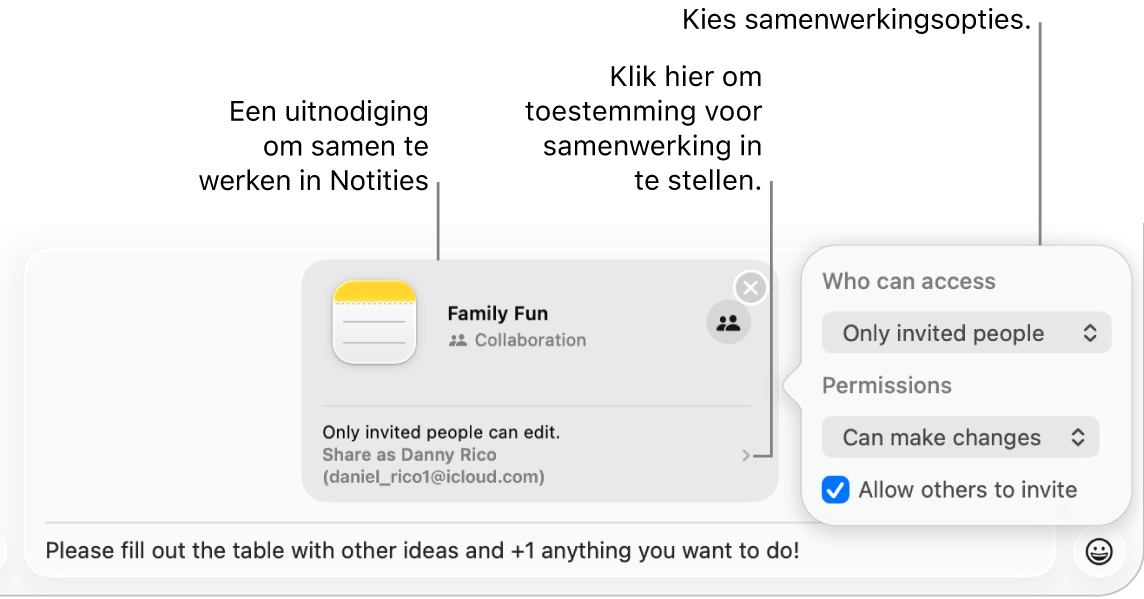Screen dimensions: 1144x599
Task: Open the emoji picker smiley icon
Action: click(1099, 551)
